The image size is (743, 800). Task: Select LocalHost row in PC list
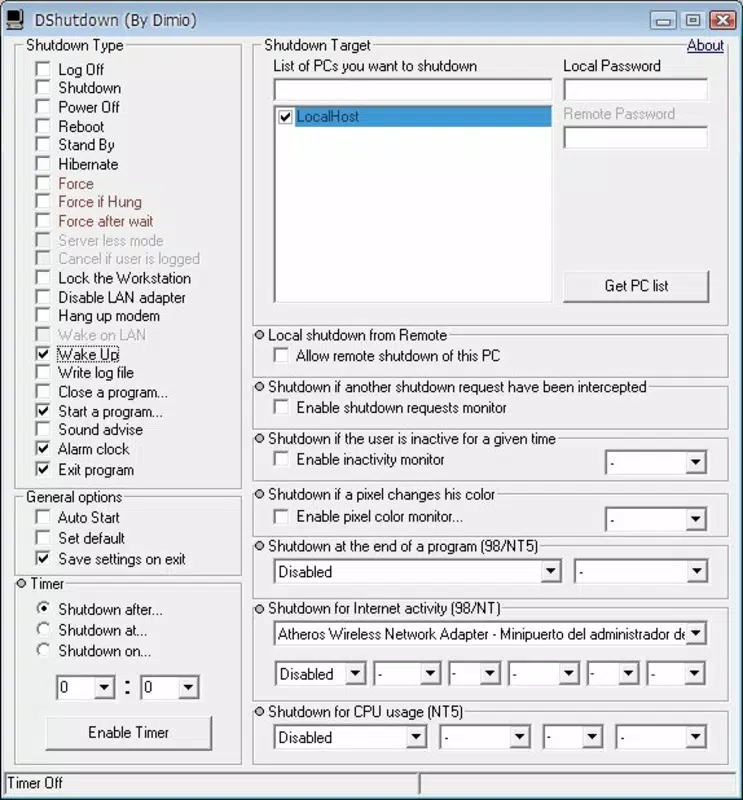pos(423,116)
